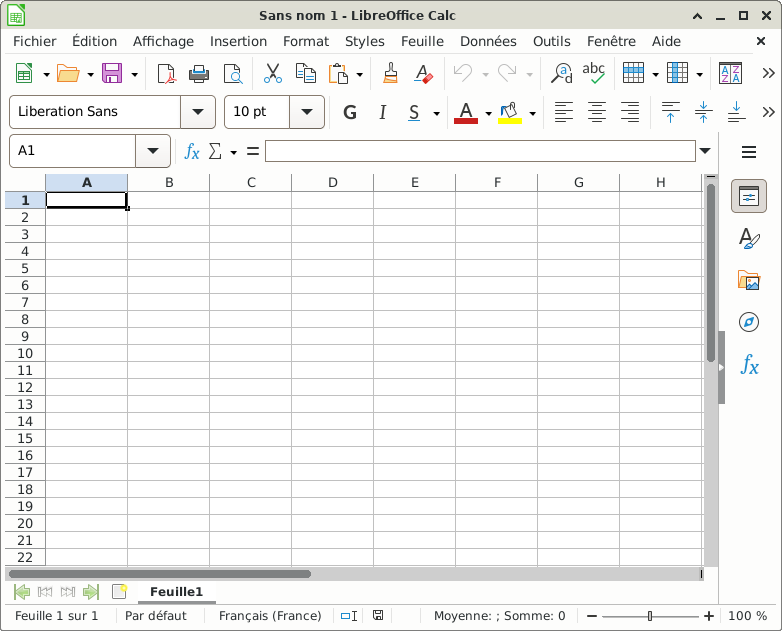Sort data with the AZ icon
This screenshot has width=782, height=631.
(x=730, y=74)
